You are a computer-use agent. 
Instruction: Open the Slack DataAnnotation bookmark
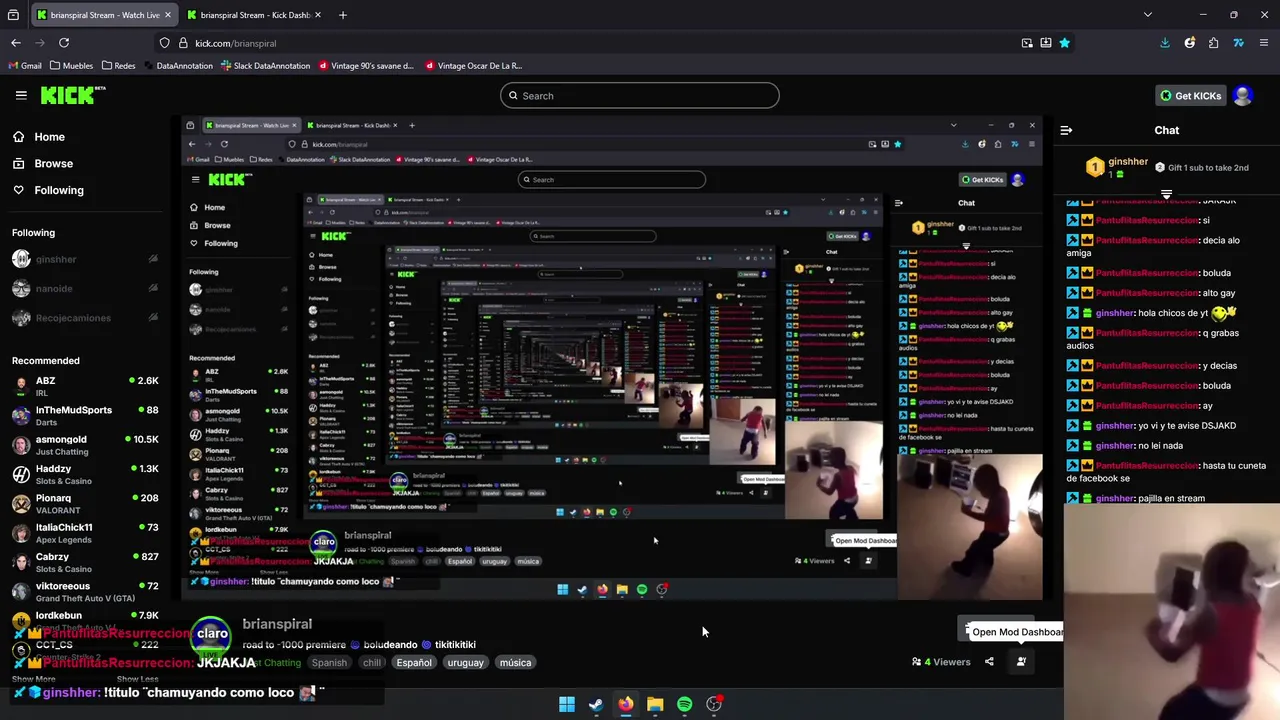[266, 66]
